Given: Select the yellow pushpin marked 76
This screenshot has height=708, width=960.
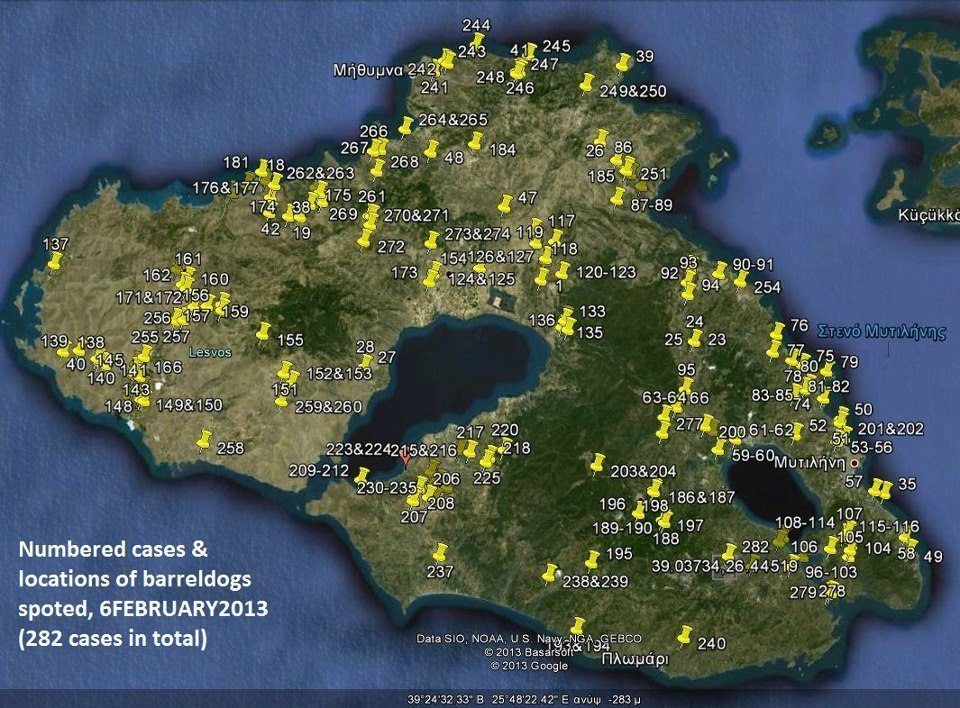Looking at the screenshot, I should point(778,333).
